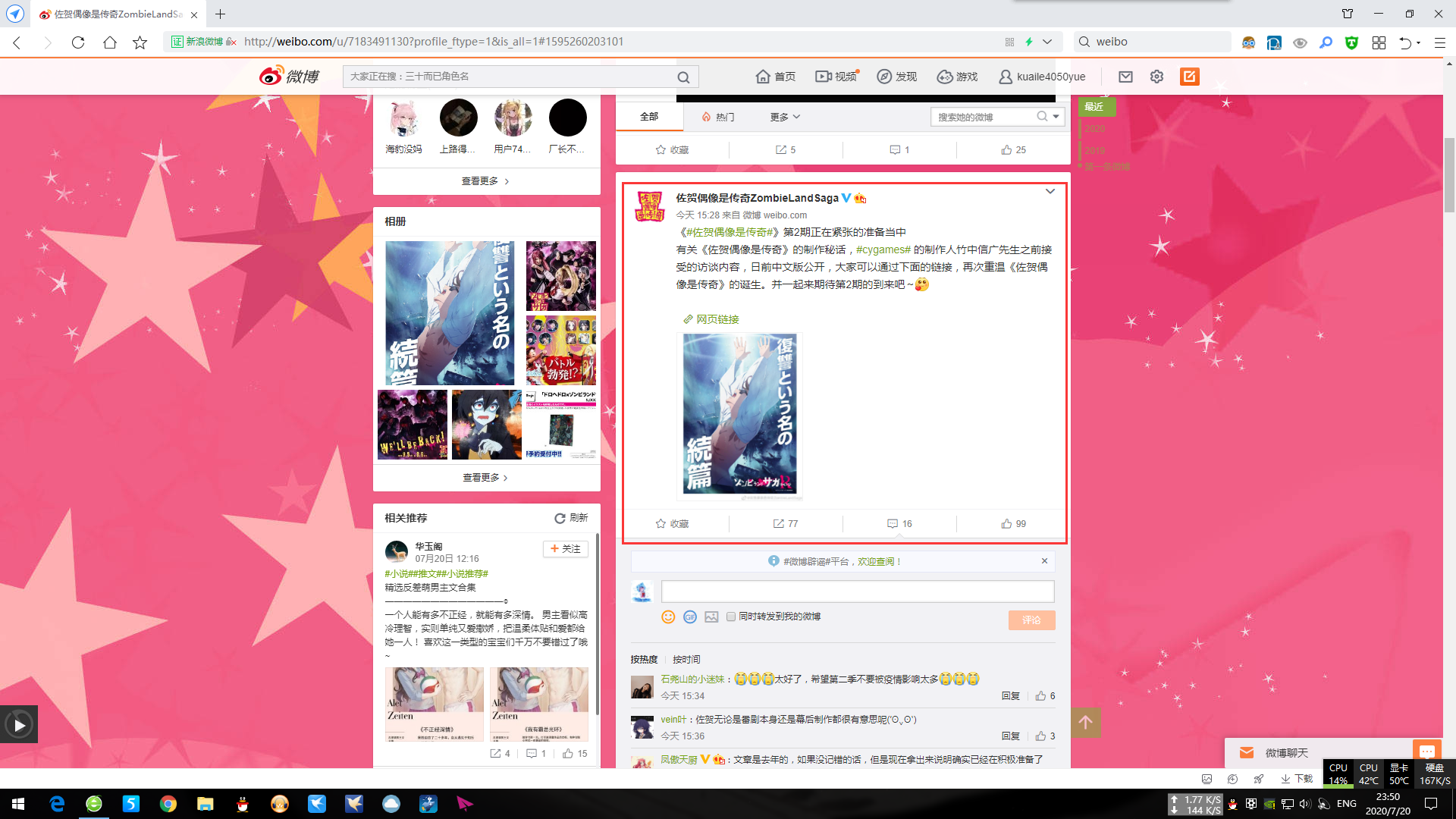The image size is (1456, 819).
Task: Expand the address bar dropdown chevron
Action: (1047, 42)
